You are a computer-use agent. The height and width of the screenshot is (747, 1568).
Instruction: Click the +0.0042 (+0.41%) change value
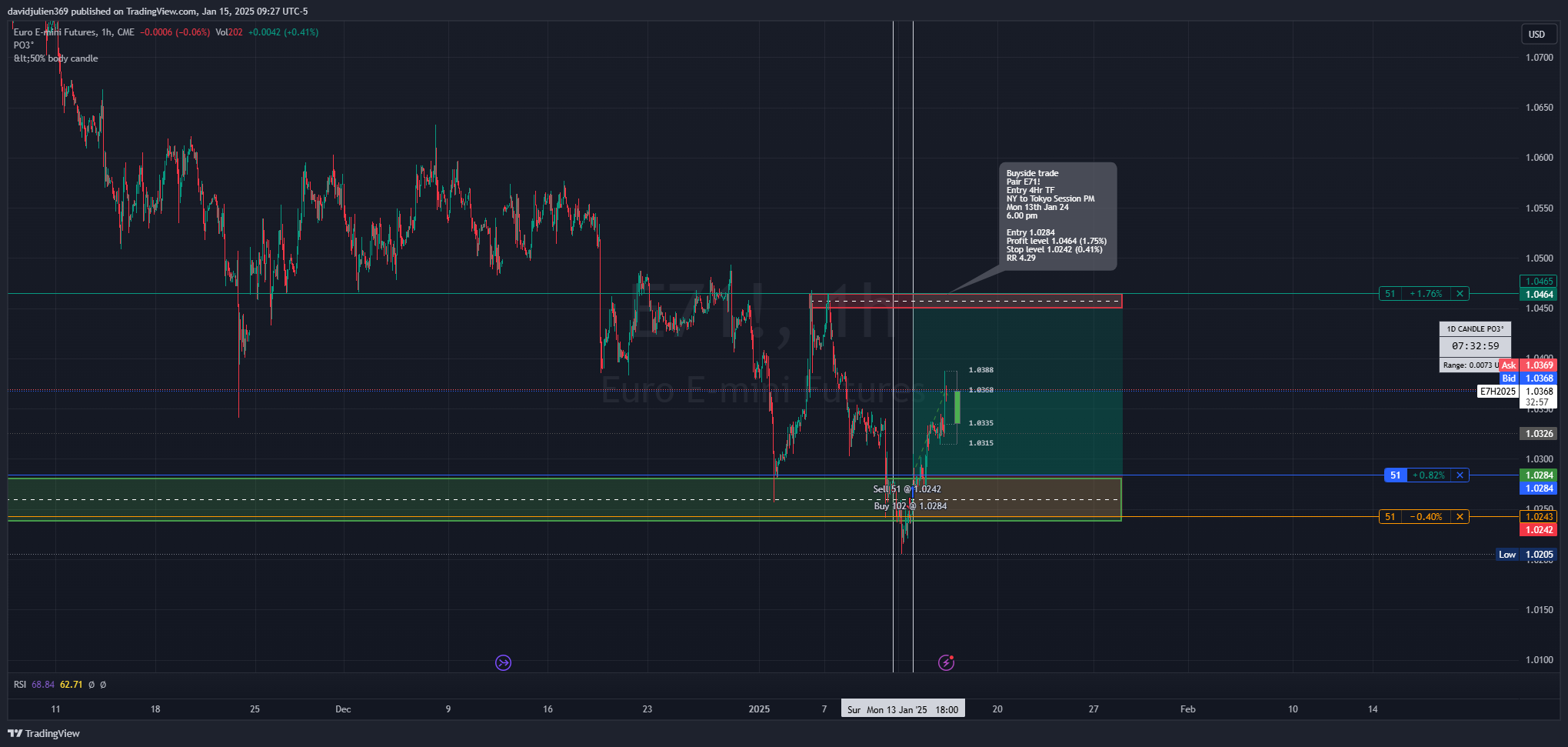(x=283, y=32)
